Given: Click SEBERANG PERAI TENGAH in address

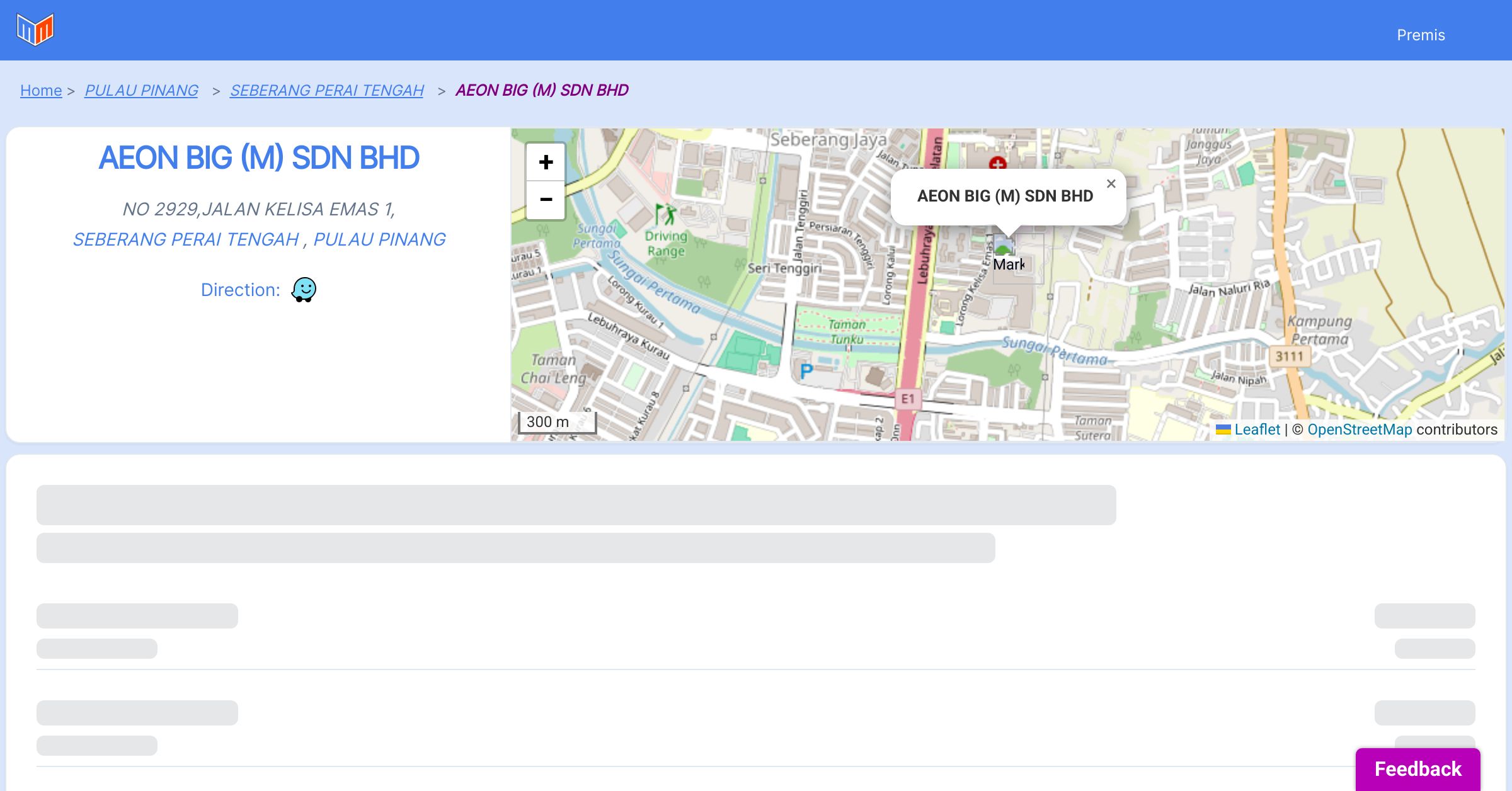Looking at the screenshot, I should pos(185,239).
